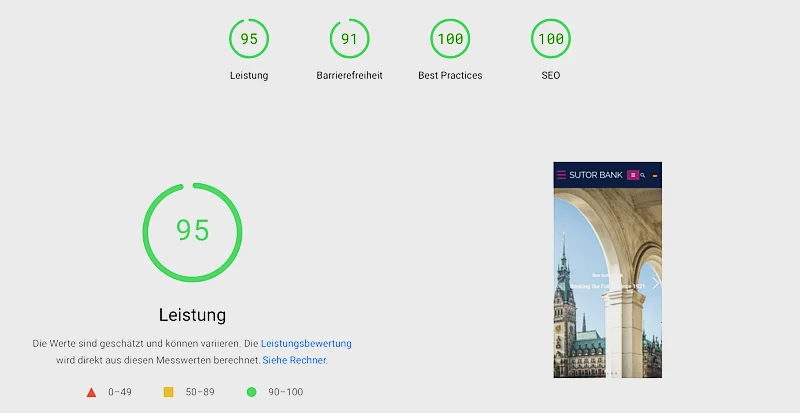Follow the Siehe Rechner link
Screen dimensions: 800x413
(x=294, y=360)
